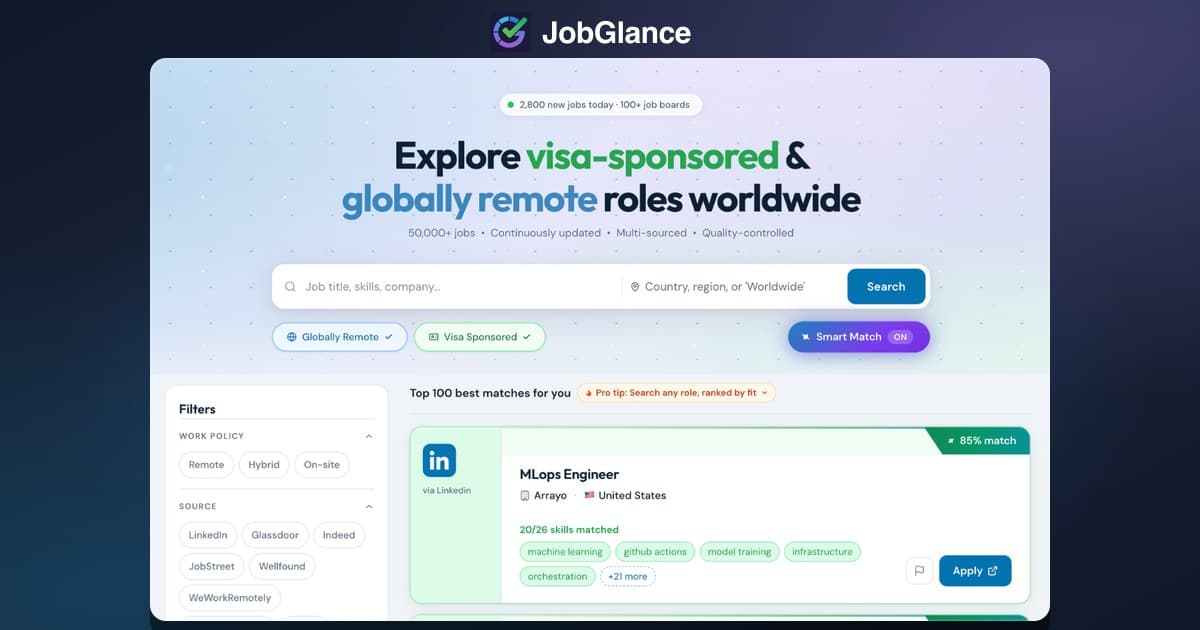Click the visa card icon in Visa Sponsored

433,337
